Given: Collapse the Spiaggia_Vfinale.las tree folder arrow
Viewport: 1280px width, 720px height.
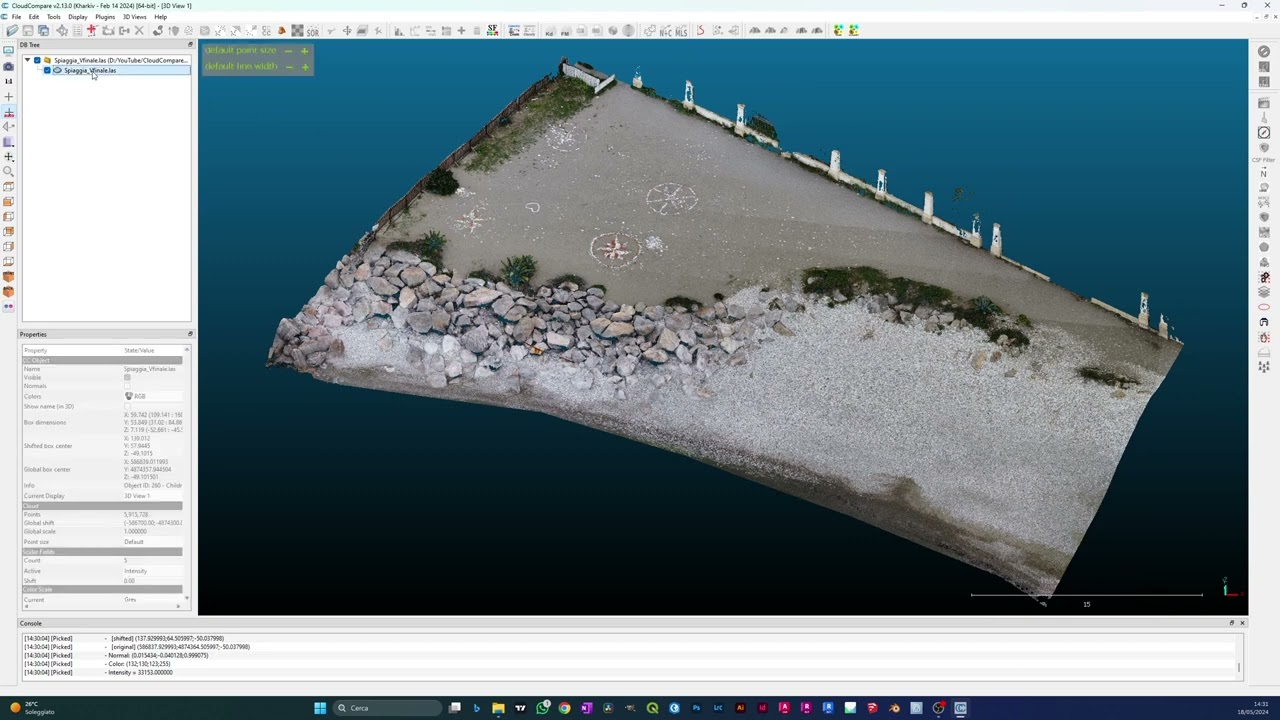Looking at the screenshot, I should 27,60.
